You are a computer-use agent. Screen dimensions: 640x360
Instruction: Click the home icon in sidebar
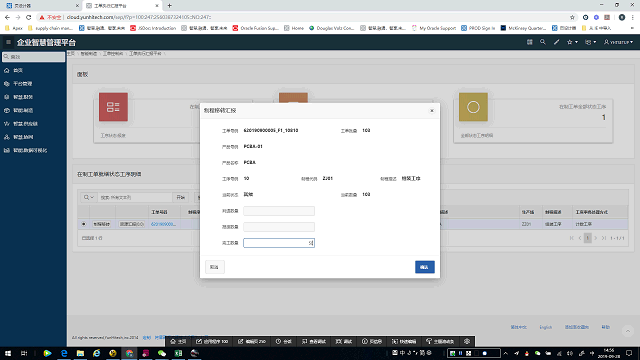(x=7, y=71)
